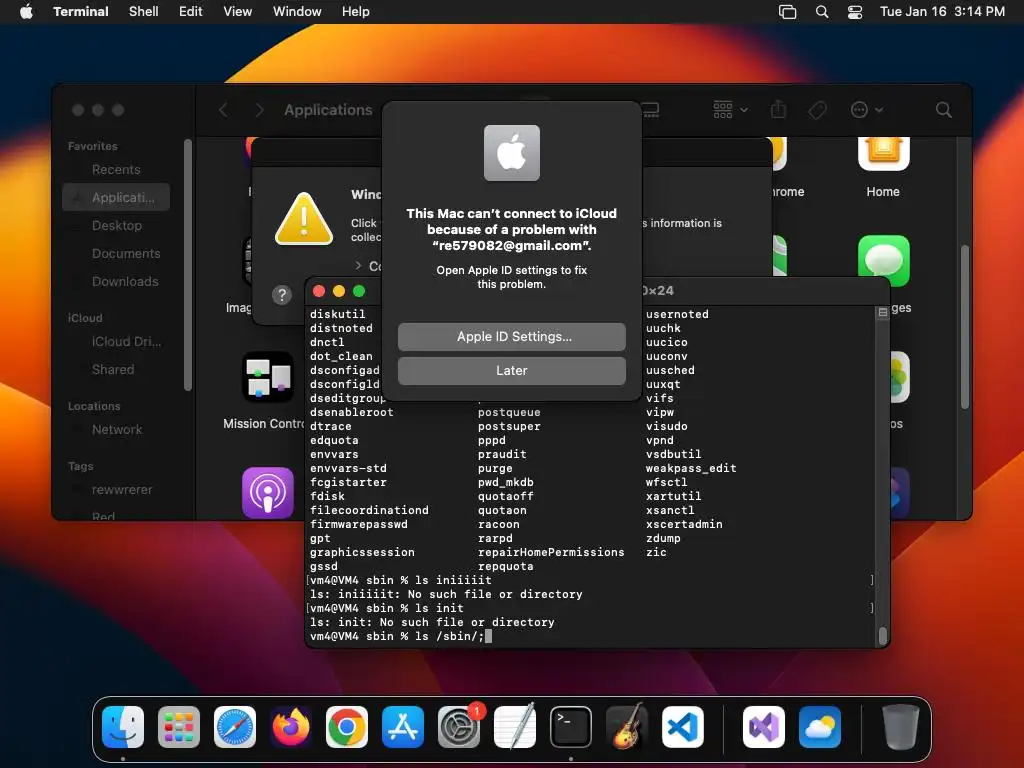This screenshot has height=768, width=1024.
Task: Click the Finder share icon
Action: (x=778, y=110)
